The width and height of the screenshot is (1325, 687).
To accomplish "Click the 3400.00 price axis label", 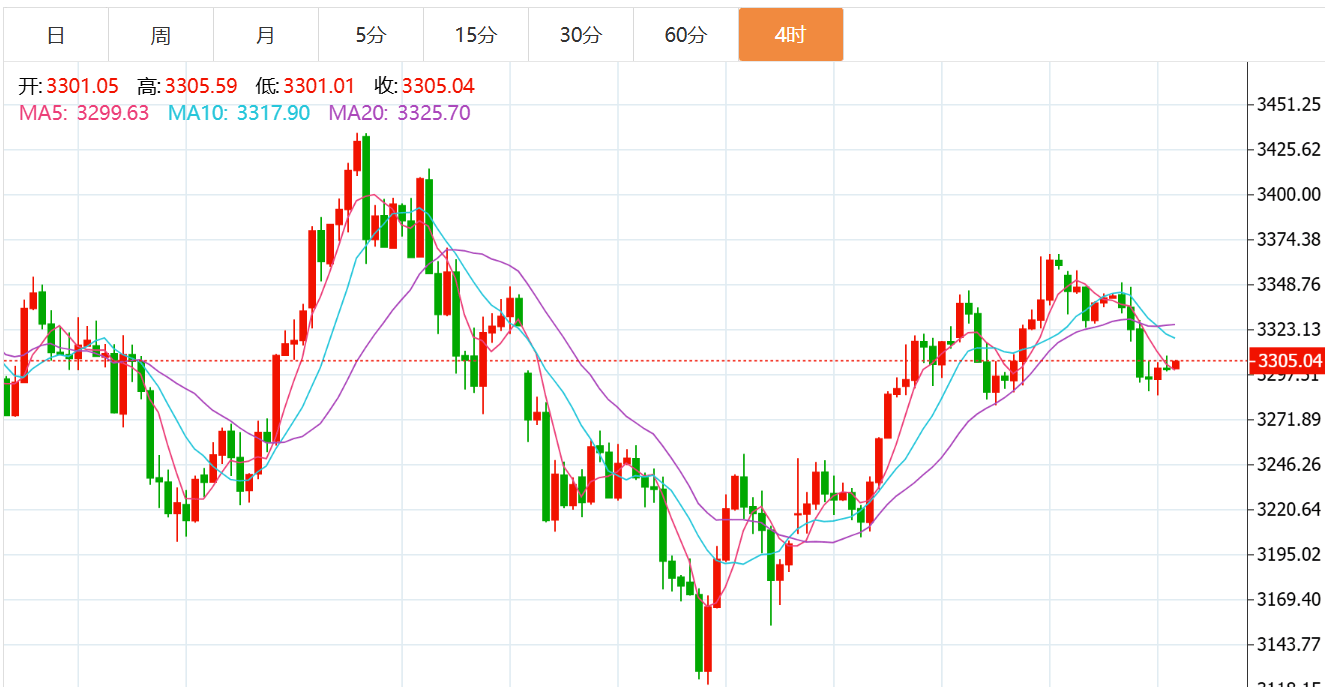I will 1288,194.
